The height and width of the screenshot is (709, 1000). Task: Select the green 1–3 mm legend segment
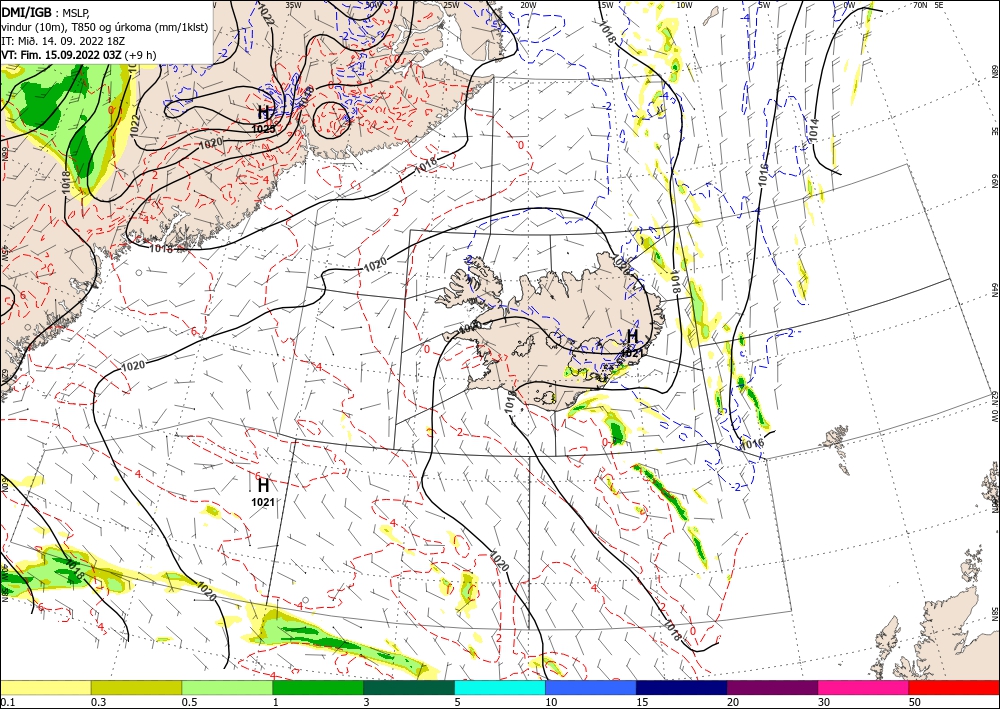tap(318, 687)
